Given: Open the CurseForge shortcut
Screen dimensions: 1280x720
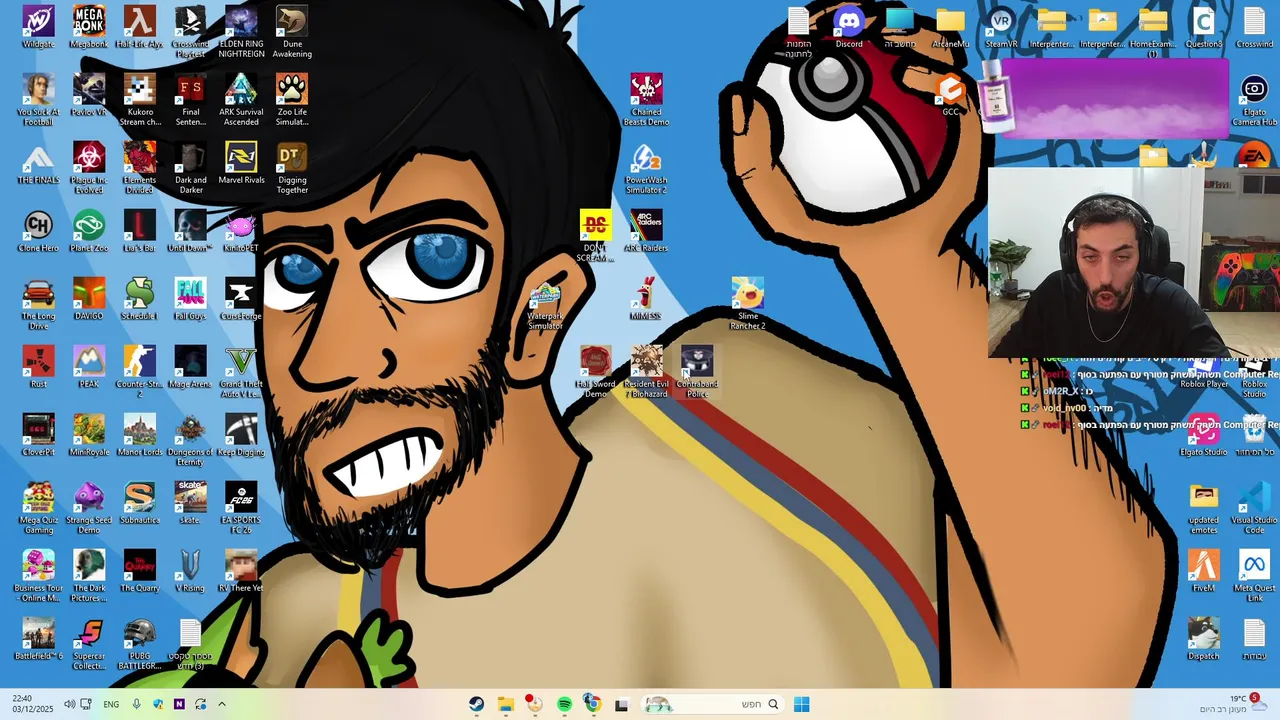Looking at the screenshot, I should (241, 299).
